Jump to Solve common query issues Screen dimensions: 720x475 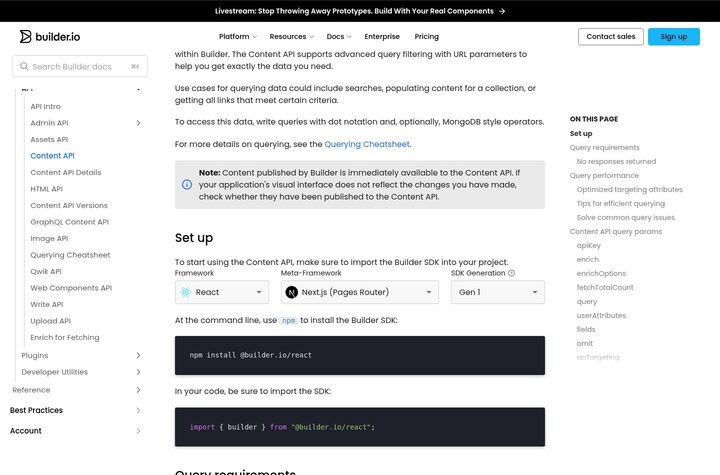pos(626,218)
